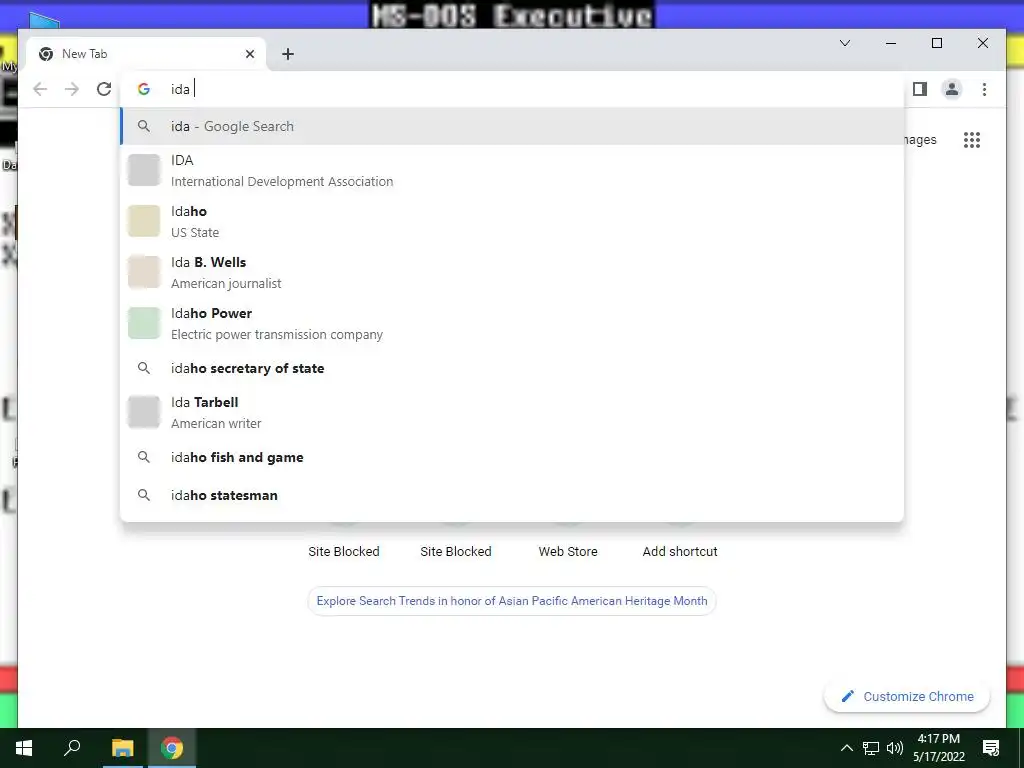Open taskbar search magnifier

[72, 748]
